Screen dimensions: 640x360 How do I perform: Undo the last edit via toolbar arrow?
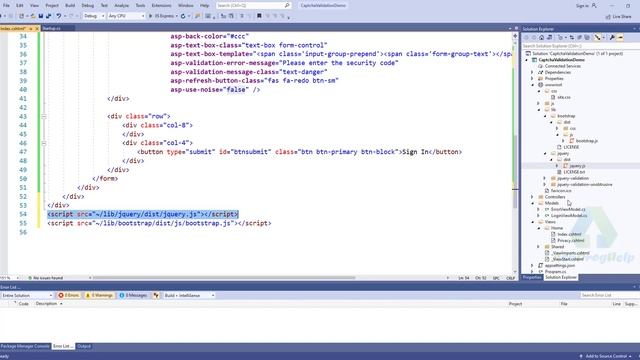pyautogui.click(x=59, y=16)
